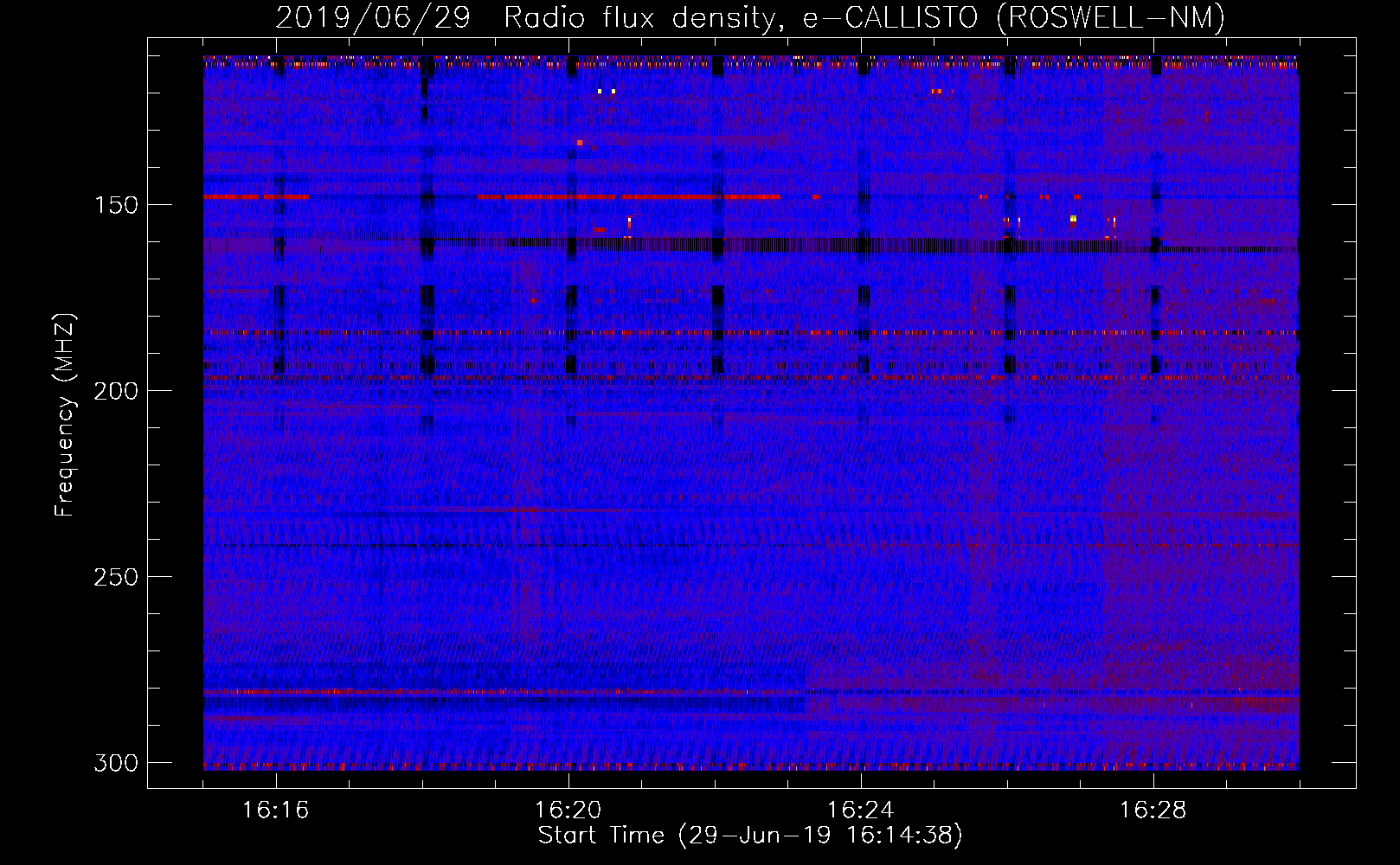The image size is (1400, 865).
Task: Click the plot title 'Radio flux density, e-CALLISTO (ROSWELL-NM)'
Action: (864, 17)
